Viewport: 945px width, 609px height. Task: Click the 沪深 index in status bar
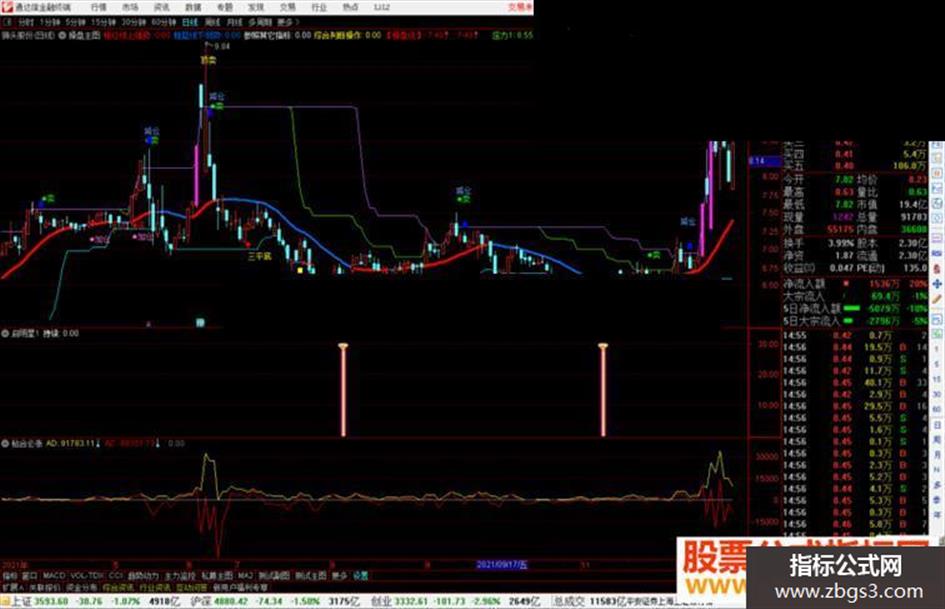200,602
